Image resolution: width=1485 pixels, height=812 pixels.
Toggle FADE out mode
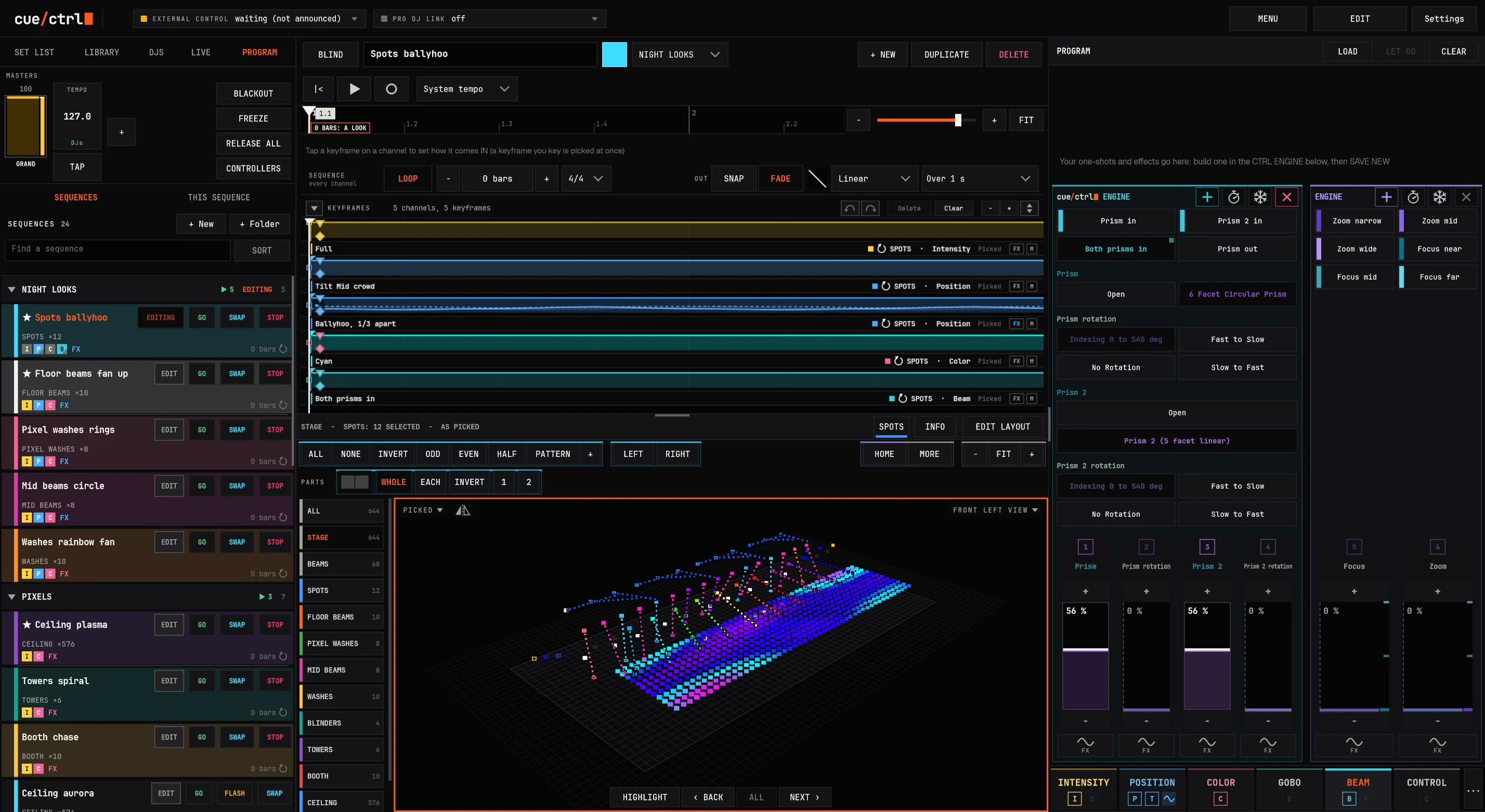pos(780,179)
